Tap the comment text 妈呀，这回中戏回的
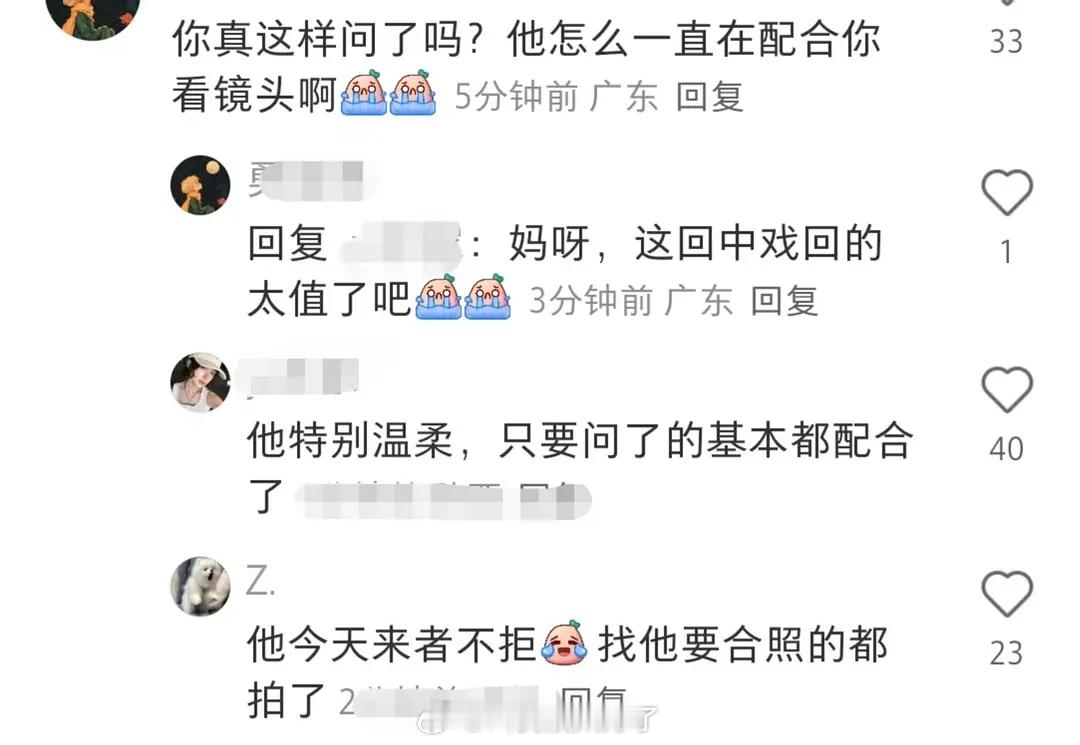Image resolution: width=1080 pixels, height=745 pixels. (x=696, y=244)
